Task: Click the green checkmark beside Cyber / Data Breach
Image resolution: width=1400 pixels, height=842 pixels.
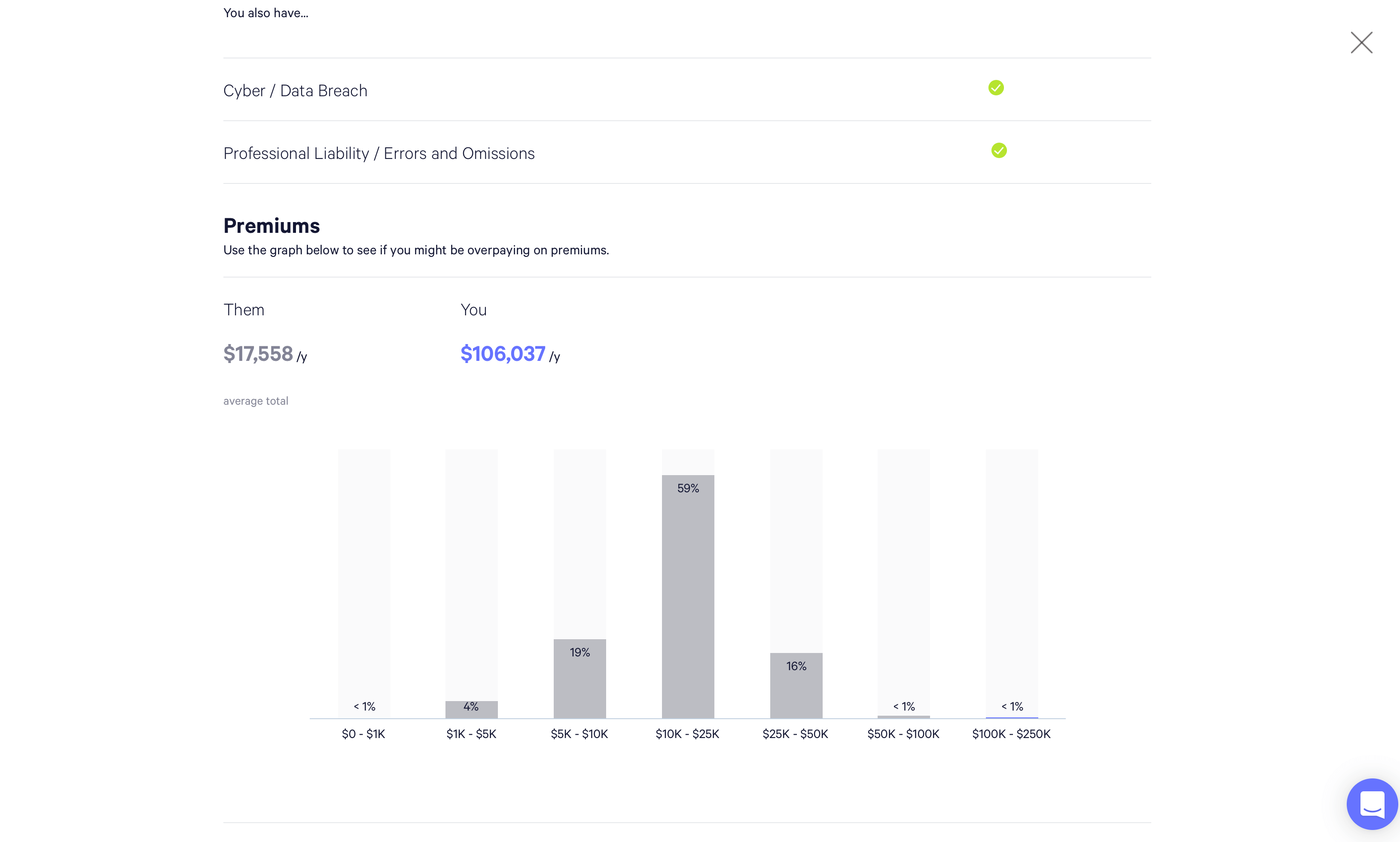Action: 995,88
